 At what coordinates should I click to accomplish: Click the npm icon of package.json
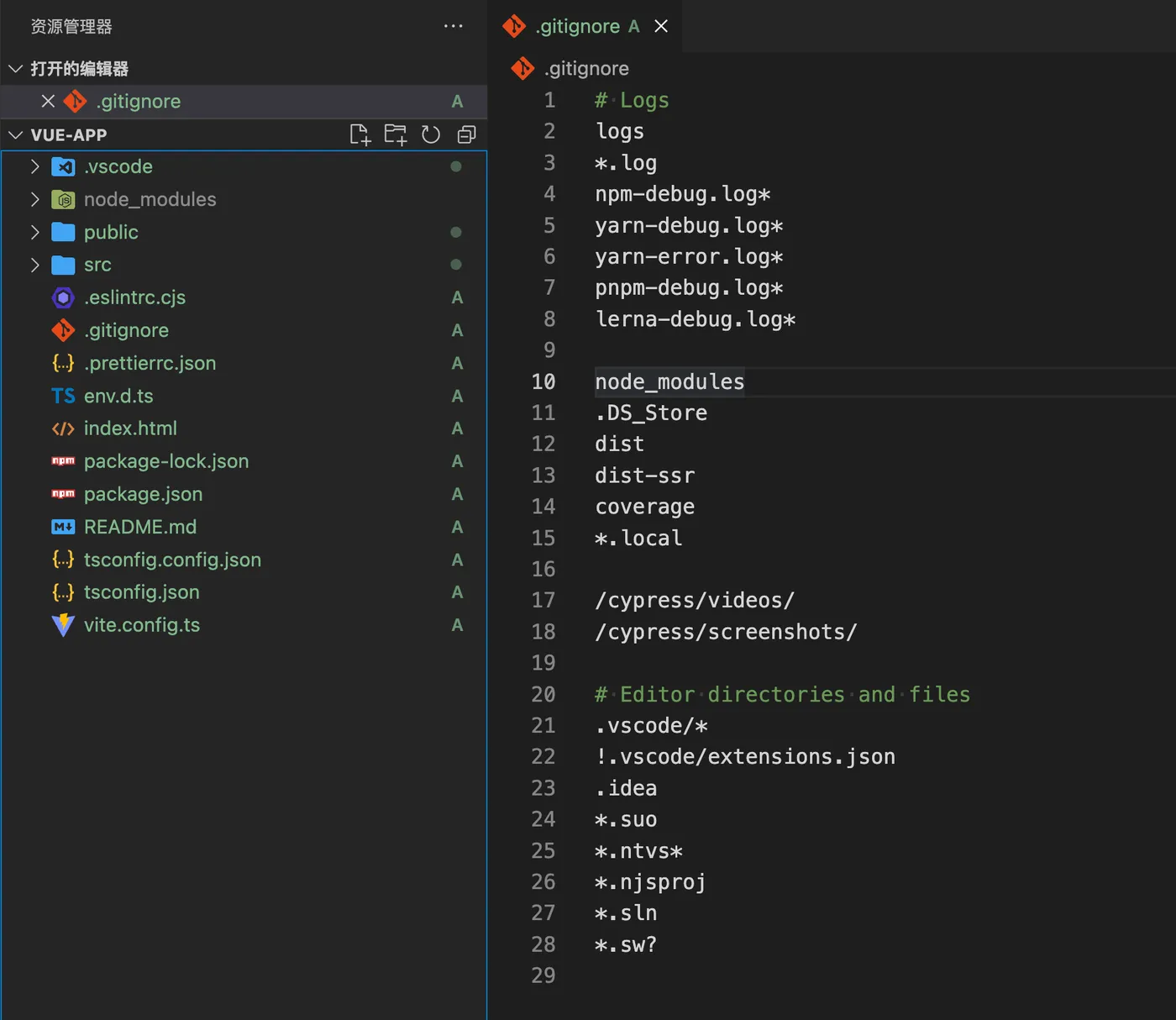[63, 494]
